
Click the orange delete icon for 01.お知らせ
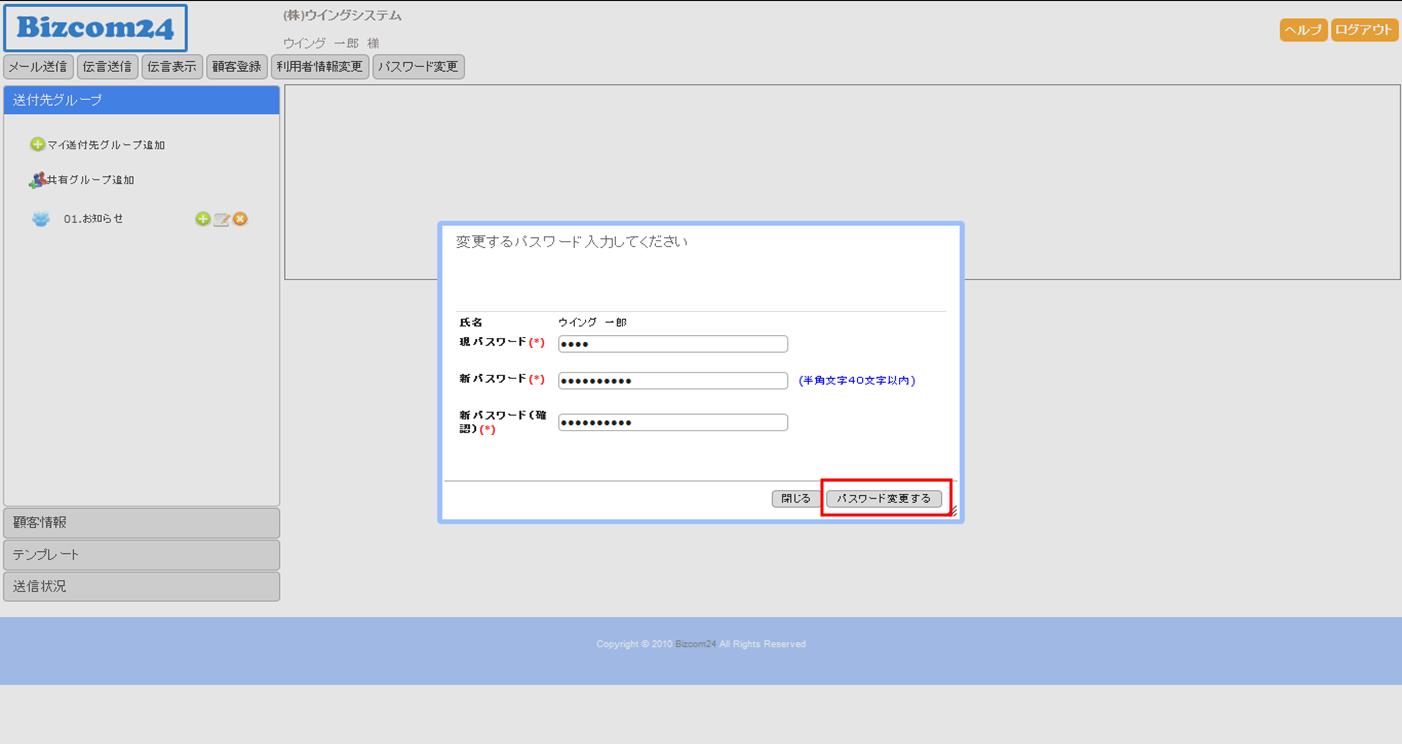click(x=240, y=219)
